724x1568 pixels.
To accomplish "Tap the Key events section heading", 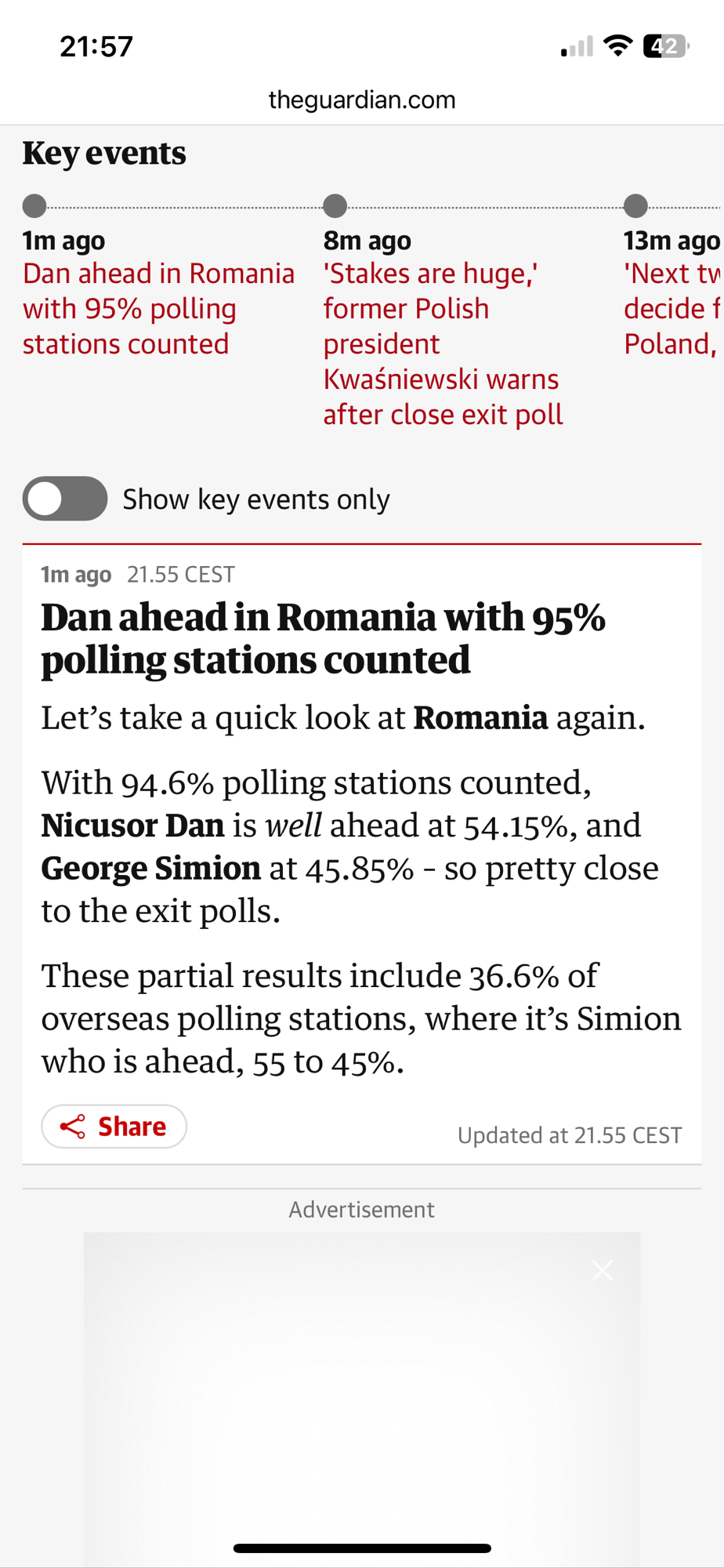I will [x=104, y=153].
